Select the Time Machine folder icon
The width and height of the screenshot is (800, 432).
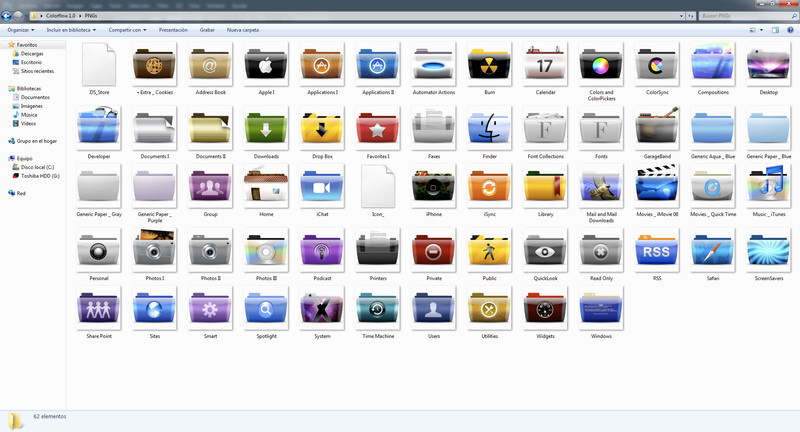[x=378, y=309]
